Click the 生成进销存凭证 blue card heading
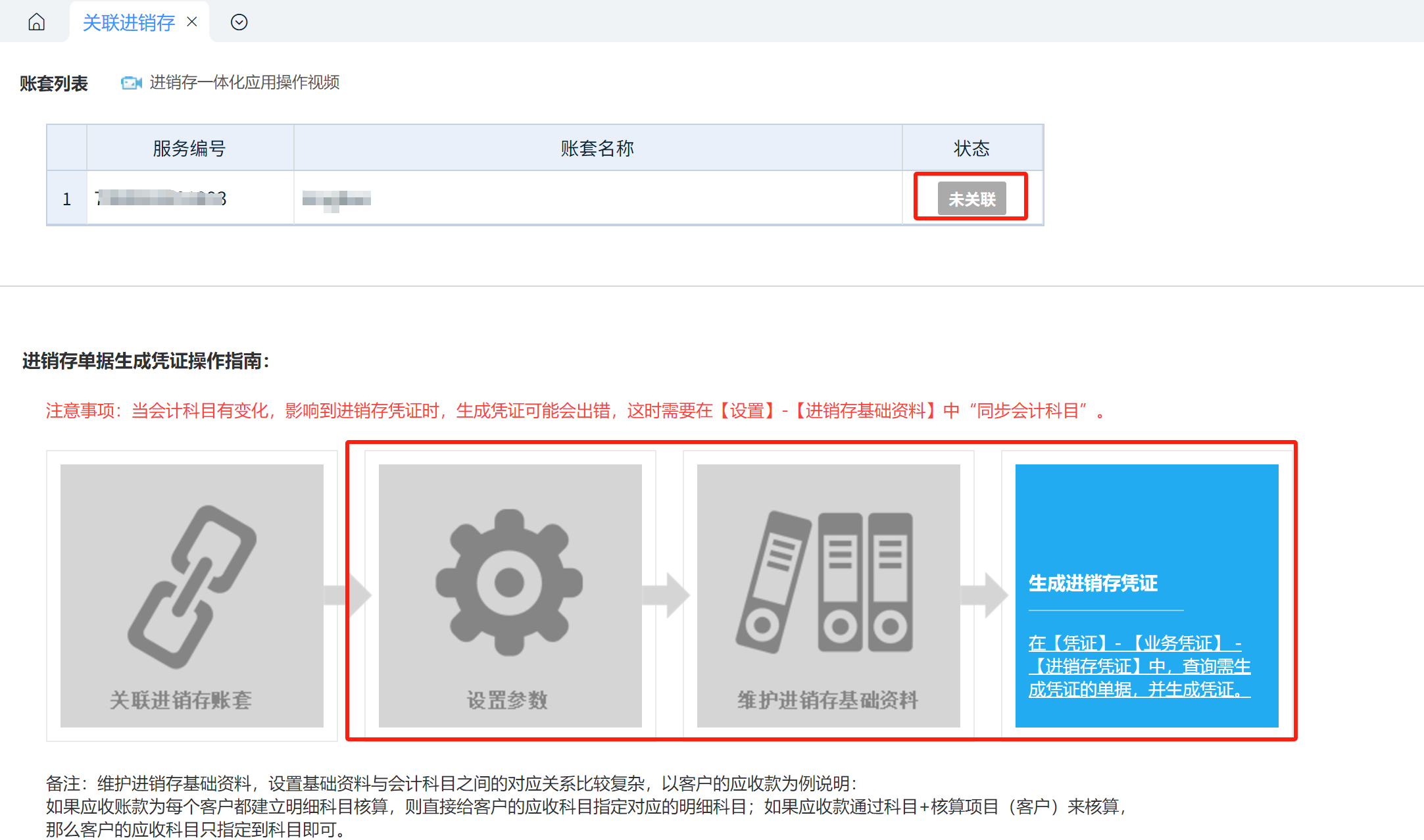 (1093, 583)
